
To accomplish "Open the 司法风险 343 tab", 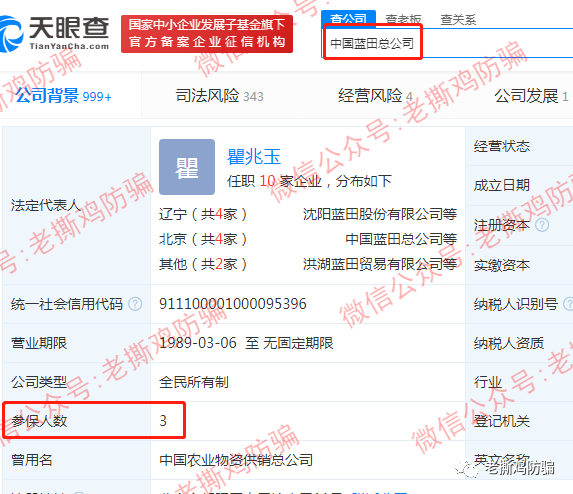I will (219, 96).
